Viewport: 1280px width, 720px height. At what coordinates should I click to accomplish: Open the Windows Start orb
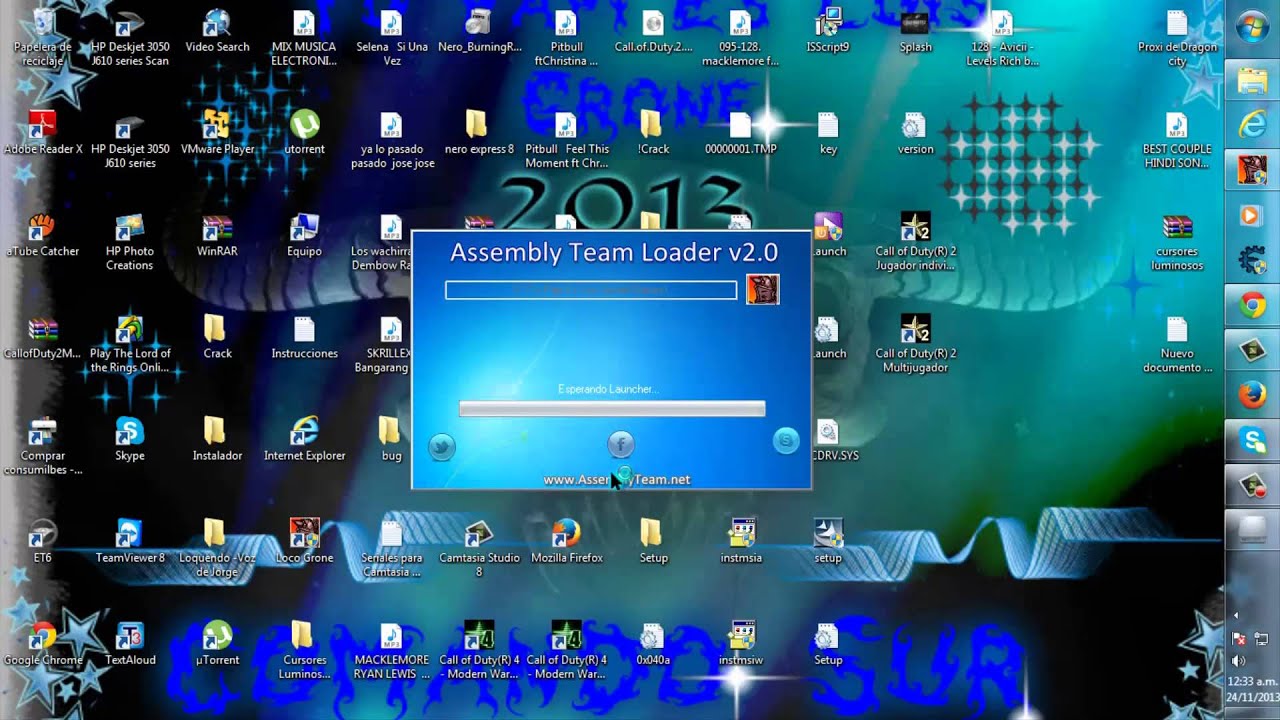[x=1253, y=27]
